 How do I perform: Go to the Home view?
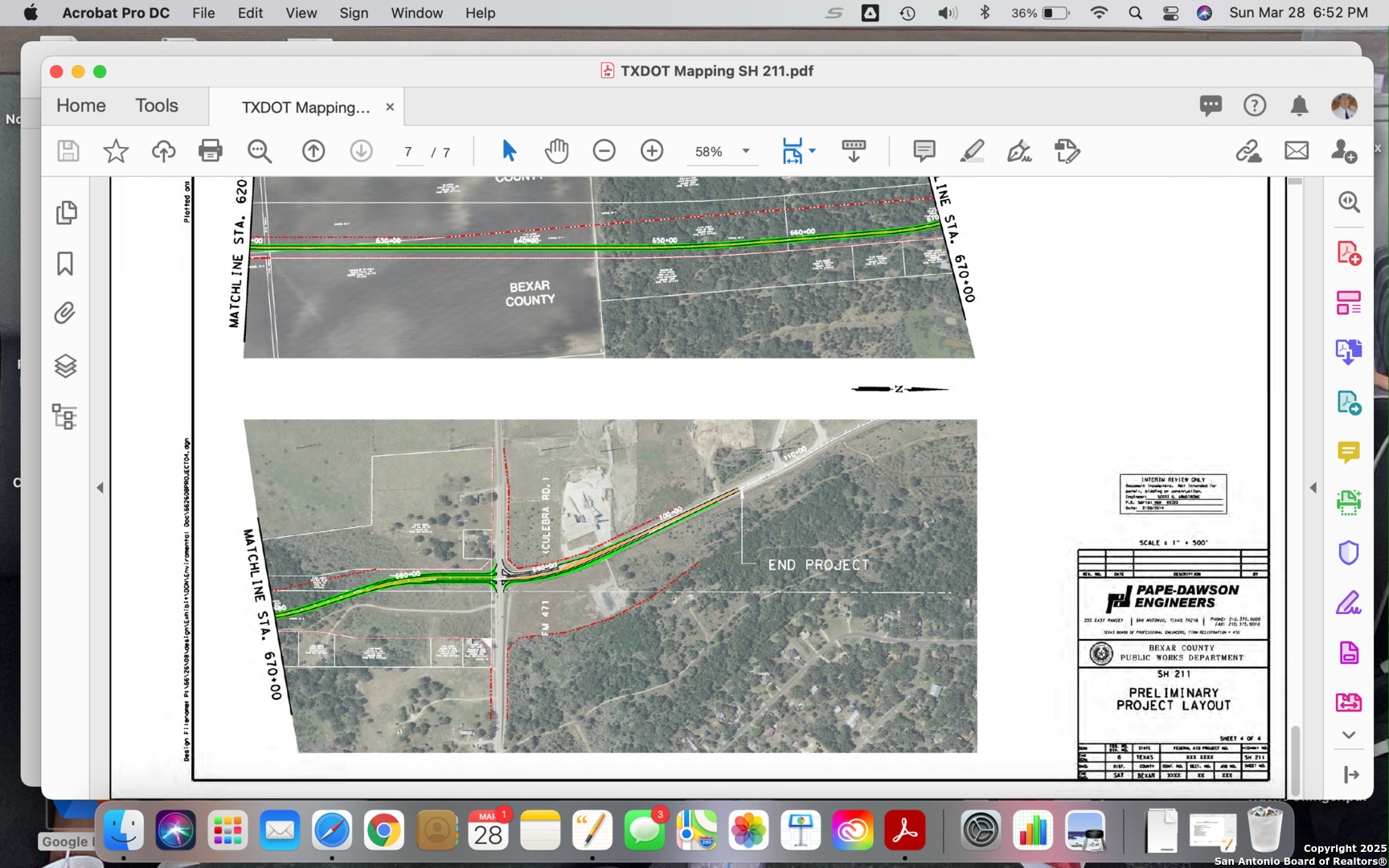(x=81, y=106)
